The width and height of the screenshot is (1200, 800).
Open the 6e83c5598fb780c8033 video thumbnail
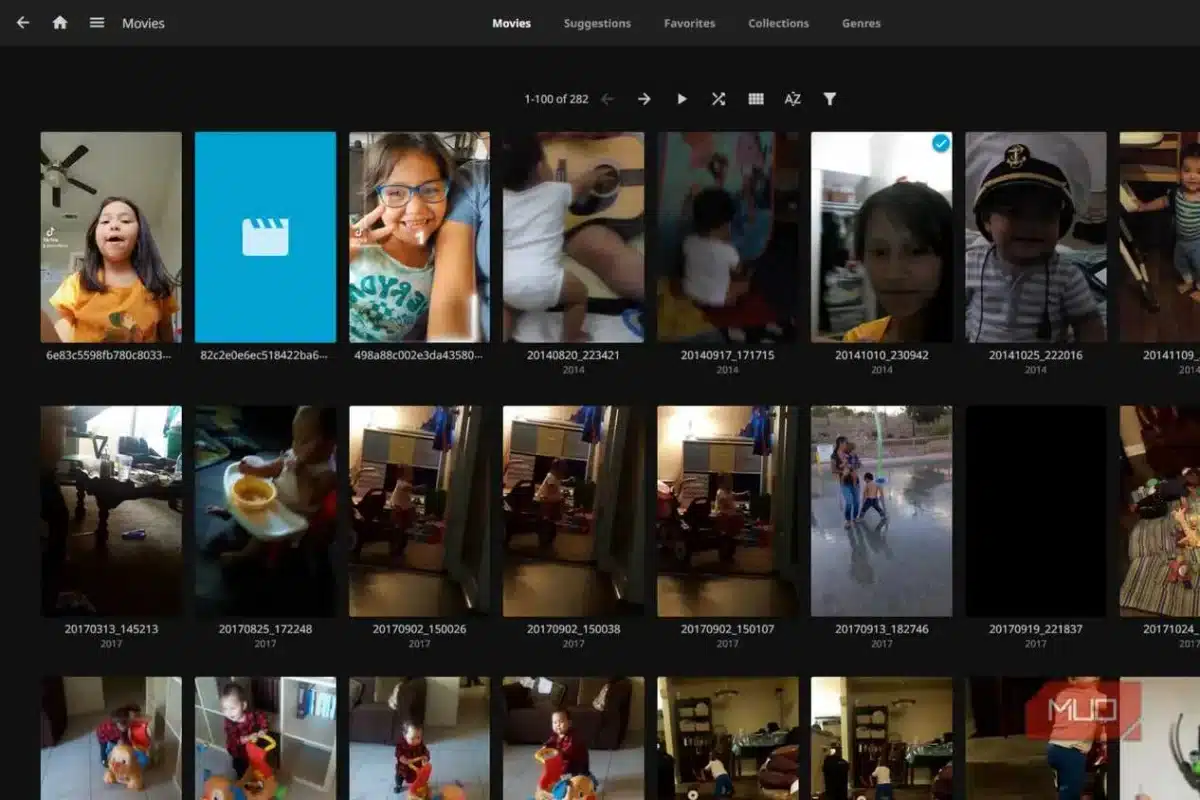111,237
